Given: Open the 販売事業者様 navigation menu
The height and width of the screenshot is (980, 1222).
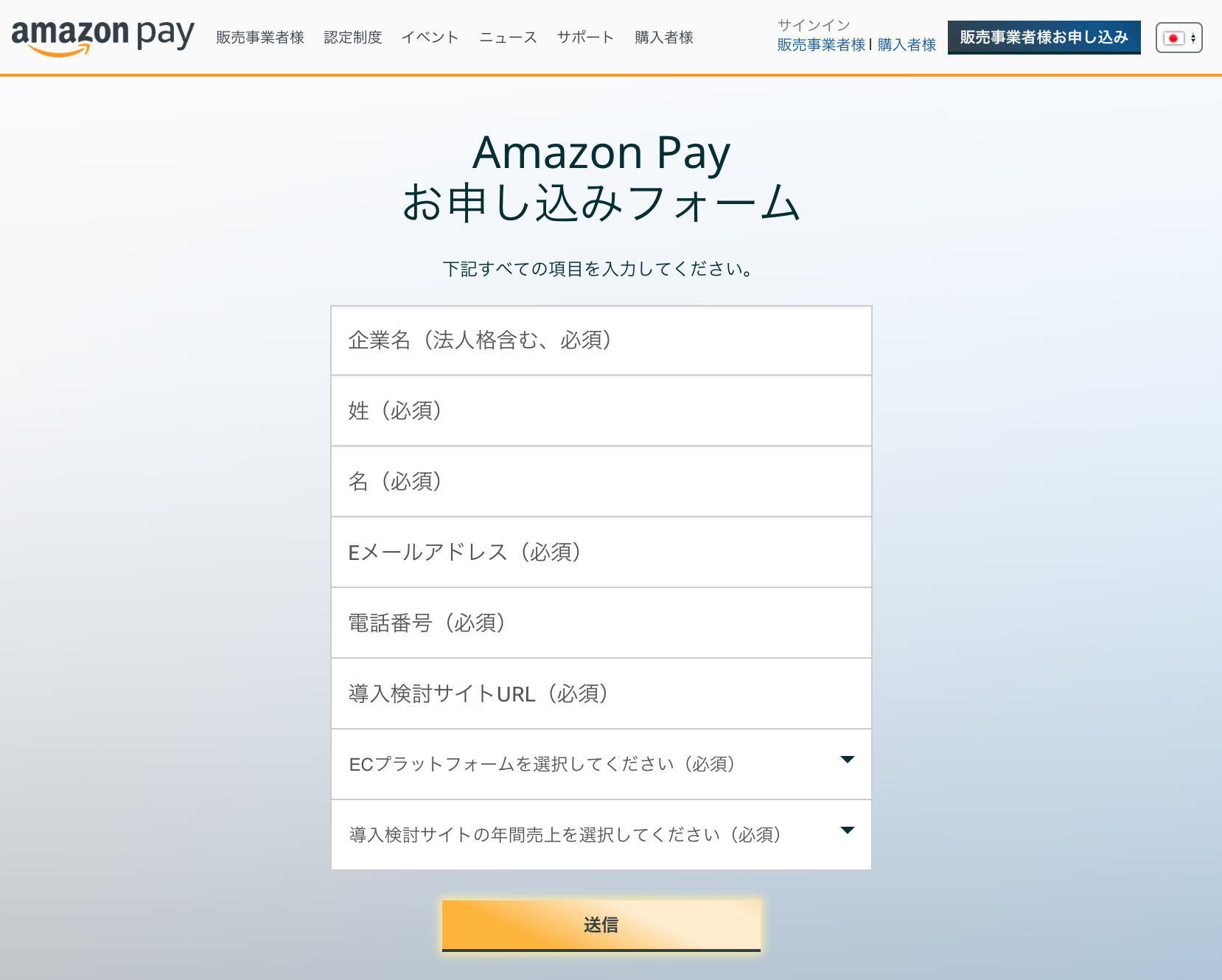Looking at the screenshot, I should (260, 38).
